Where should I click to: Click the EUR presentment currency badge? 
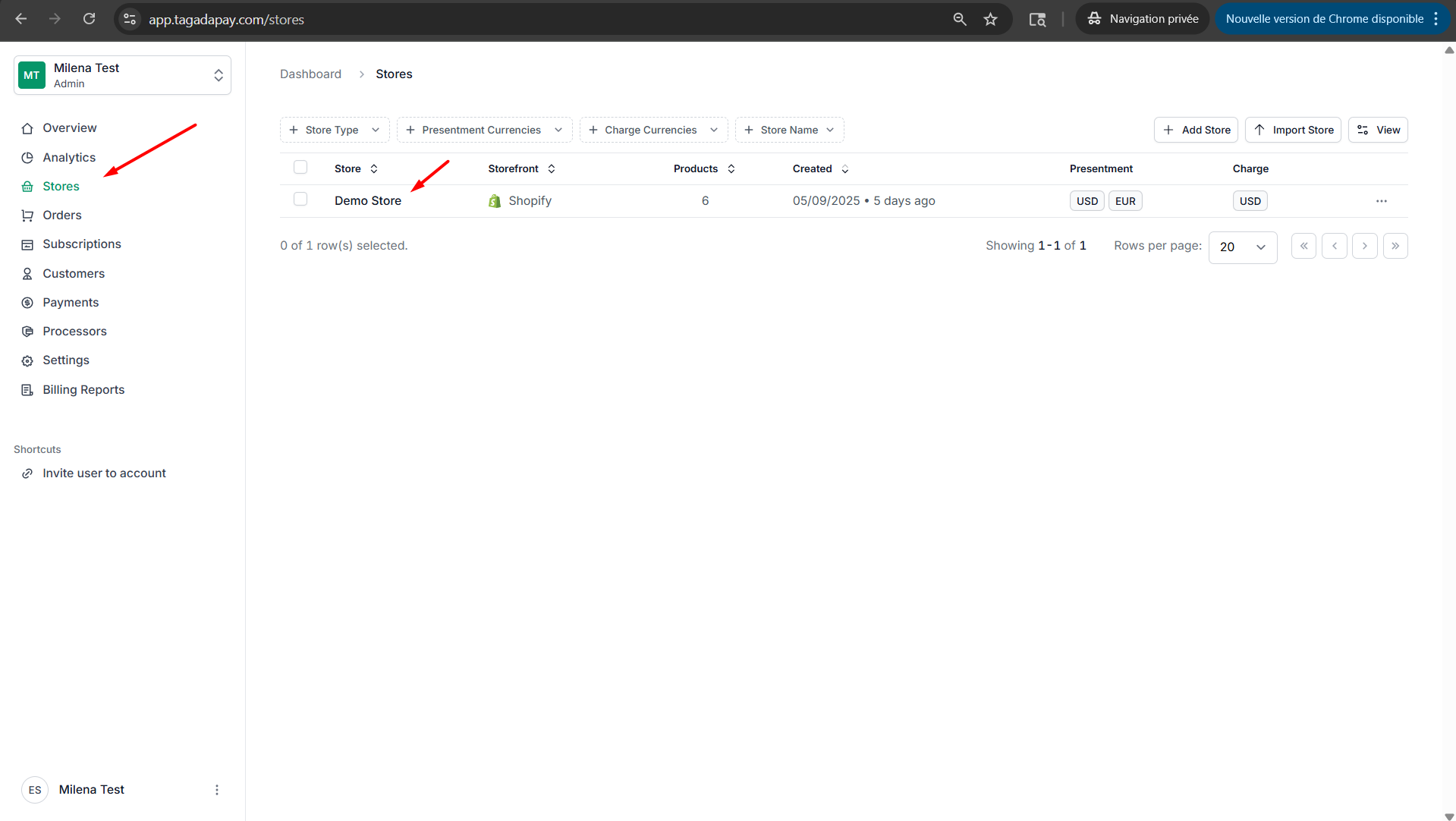tap(1125, 201)
